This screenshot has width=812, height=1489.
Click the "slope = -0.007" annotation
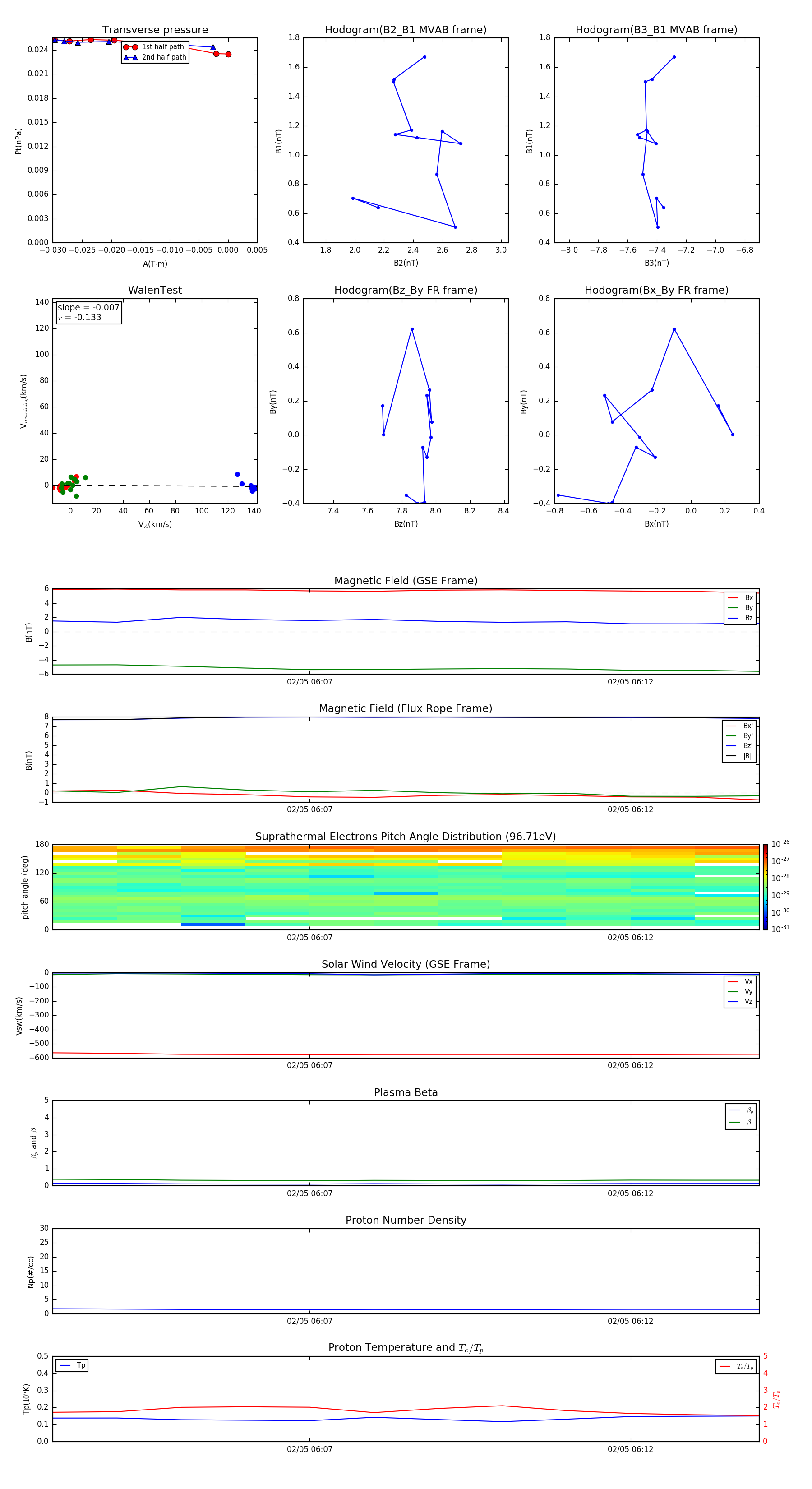pos(88,308)
